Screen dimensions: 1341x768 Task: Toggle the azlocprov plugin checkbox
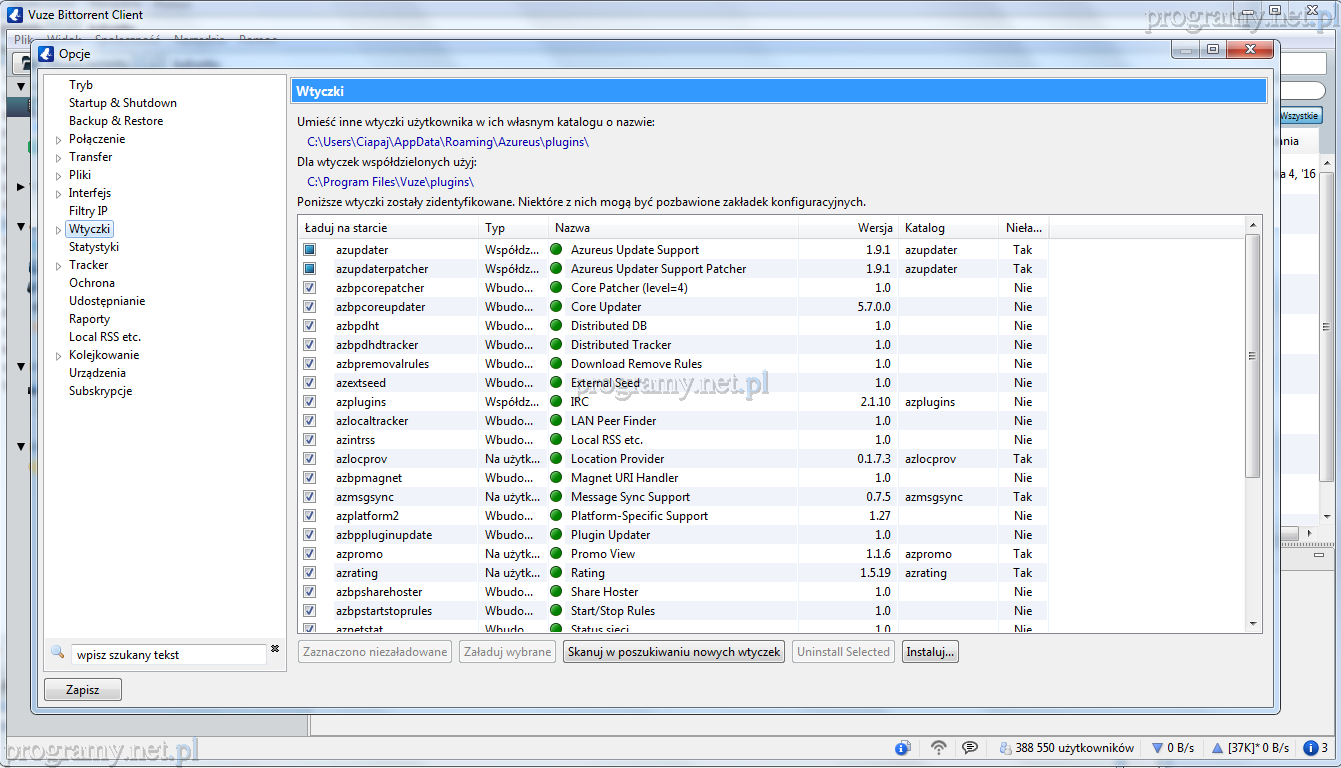pyautogui.click(x=310, y=459)
